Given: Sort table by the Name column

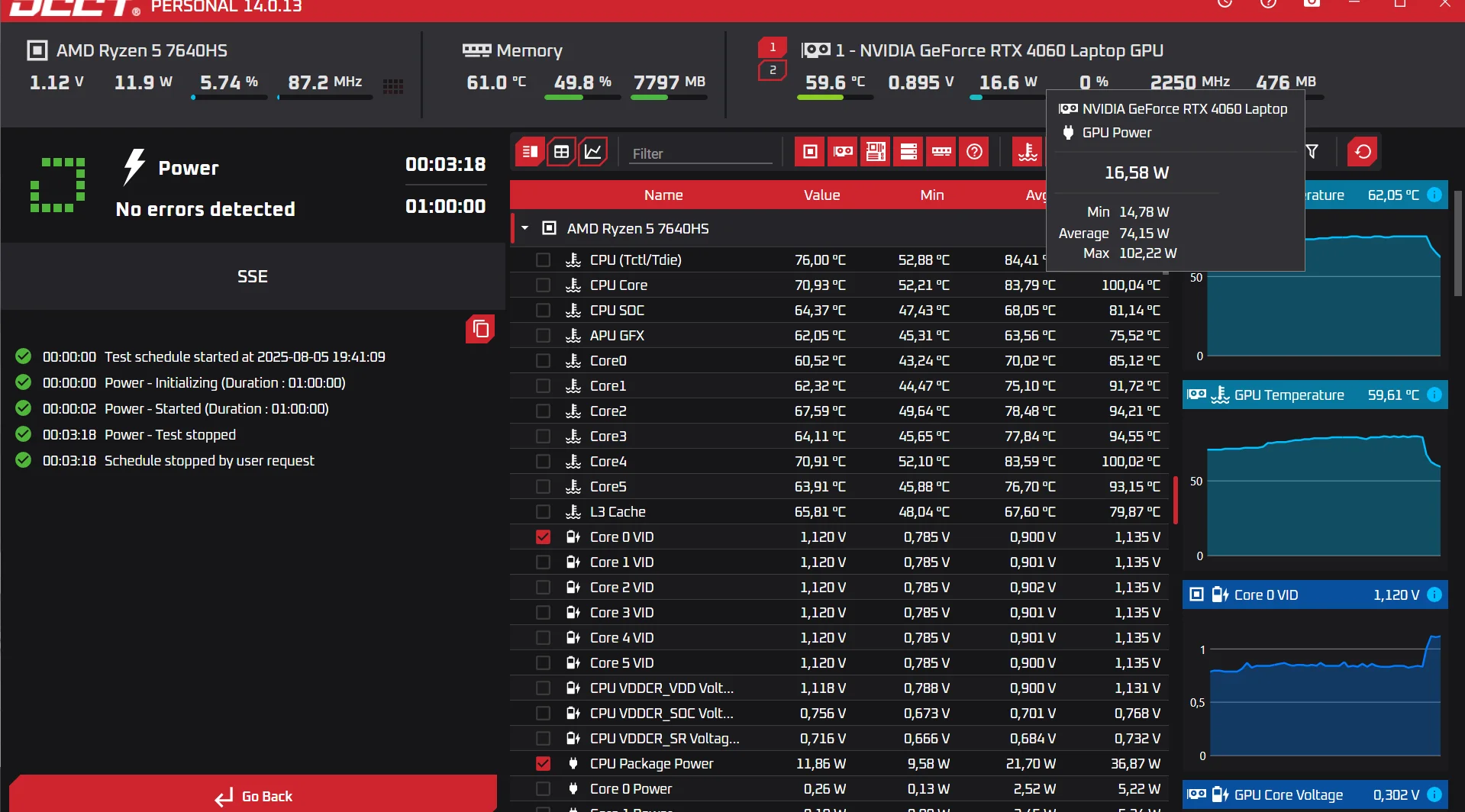Looking at the screenshot, I should [x=663, y=195].
